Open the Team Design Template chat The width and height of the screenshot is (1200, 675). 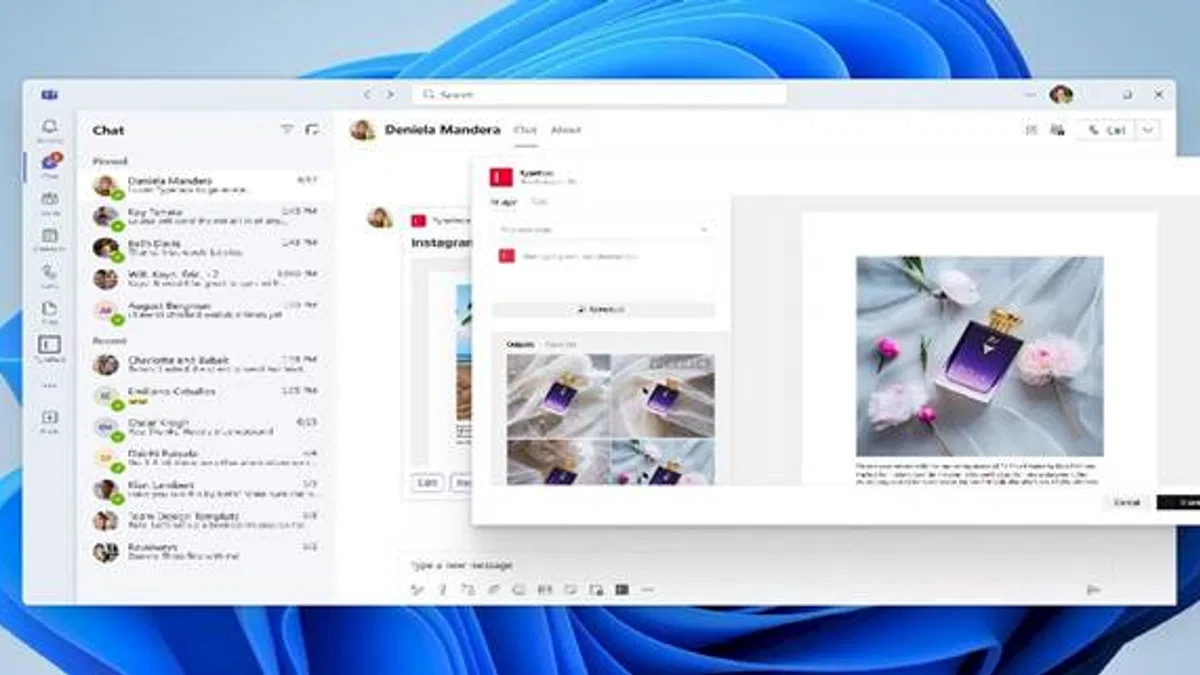point(205,520)
